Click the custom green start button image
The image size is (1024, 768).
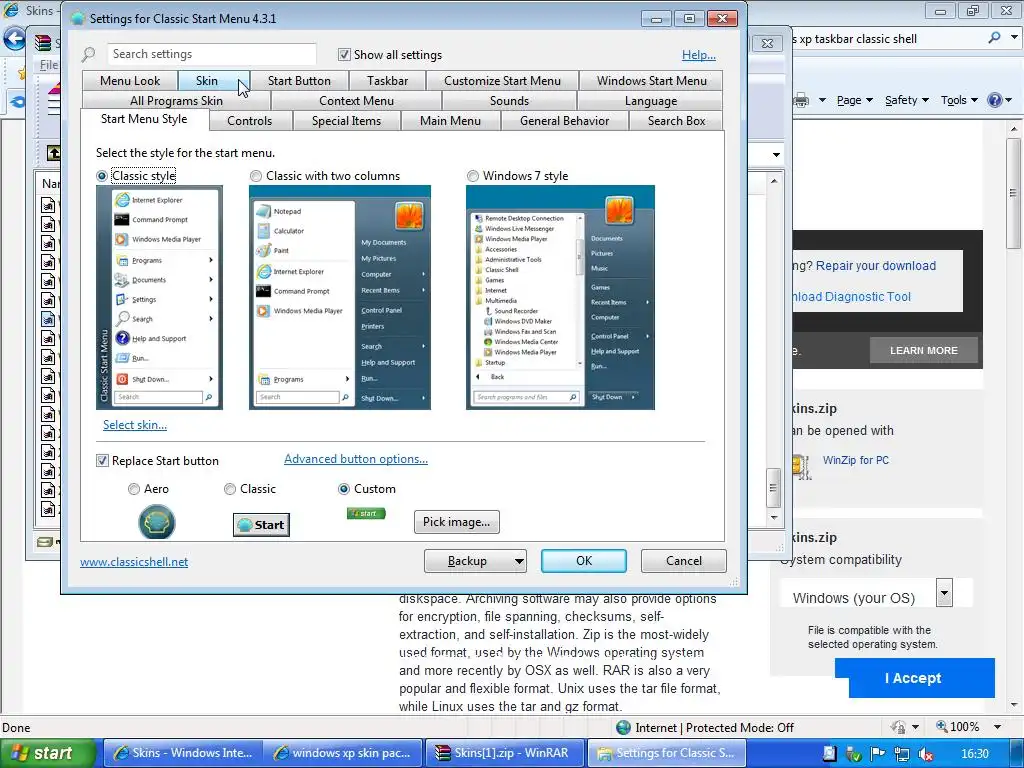tap(366, 513)
